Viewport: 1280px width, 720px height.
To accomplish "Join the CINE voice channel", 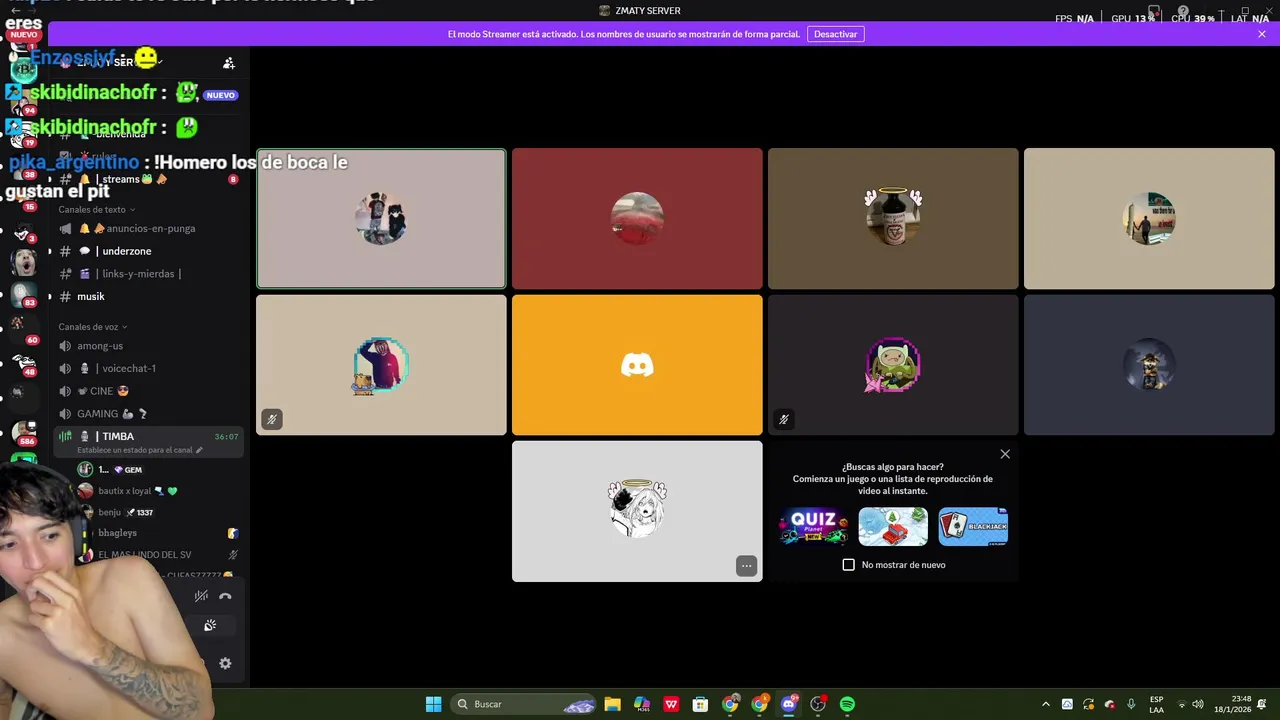I will click(148, 391).
